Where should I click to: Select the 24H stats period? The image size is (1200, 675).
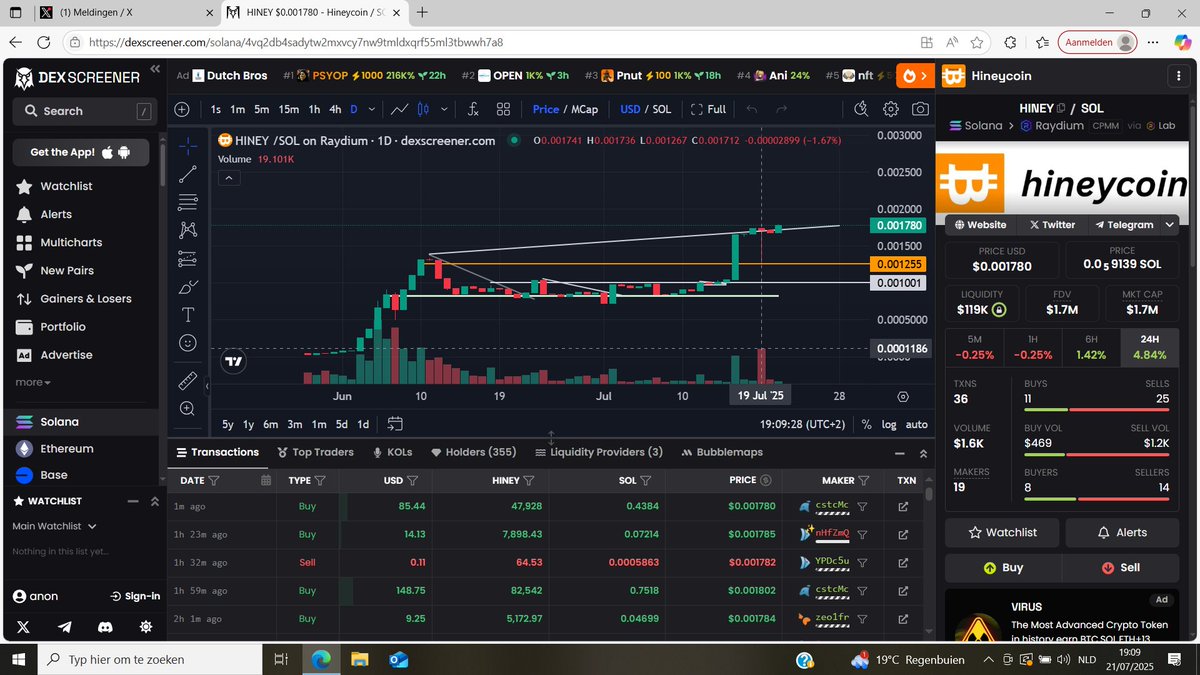click(1149, 347)
